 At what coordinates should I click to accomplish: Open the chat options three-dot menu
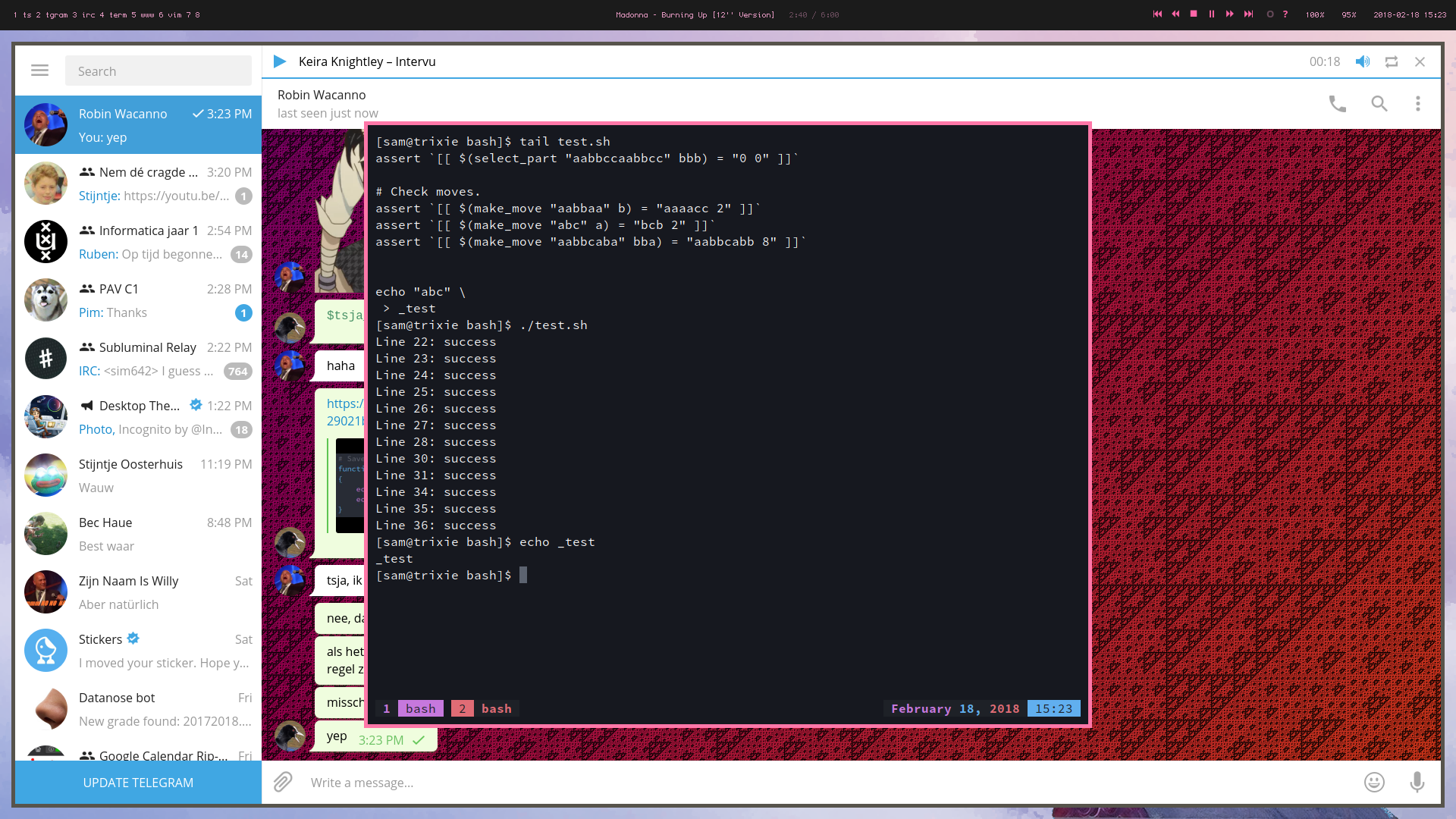click(x=1417, y=104)
